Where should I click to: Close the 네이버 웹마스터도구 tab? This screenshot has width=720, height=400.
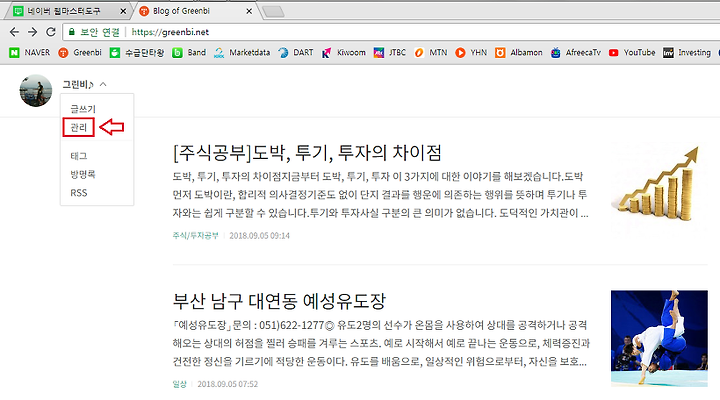click(x=123, y=11)
